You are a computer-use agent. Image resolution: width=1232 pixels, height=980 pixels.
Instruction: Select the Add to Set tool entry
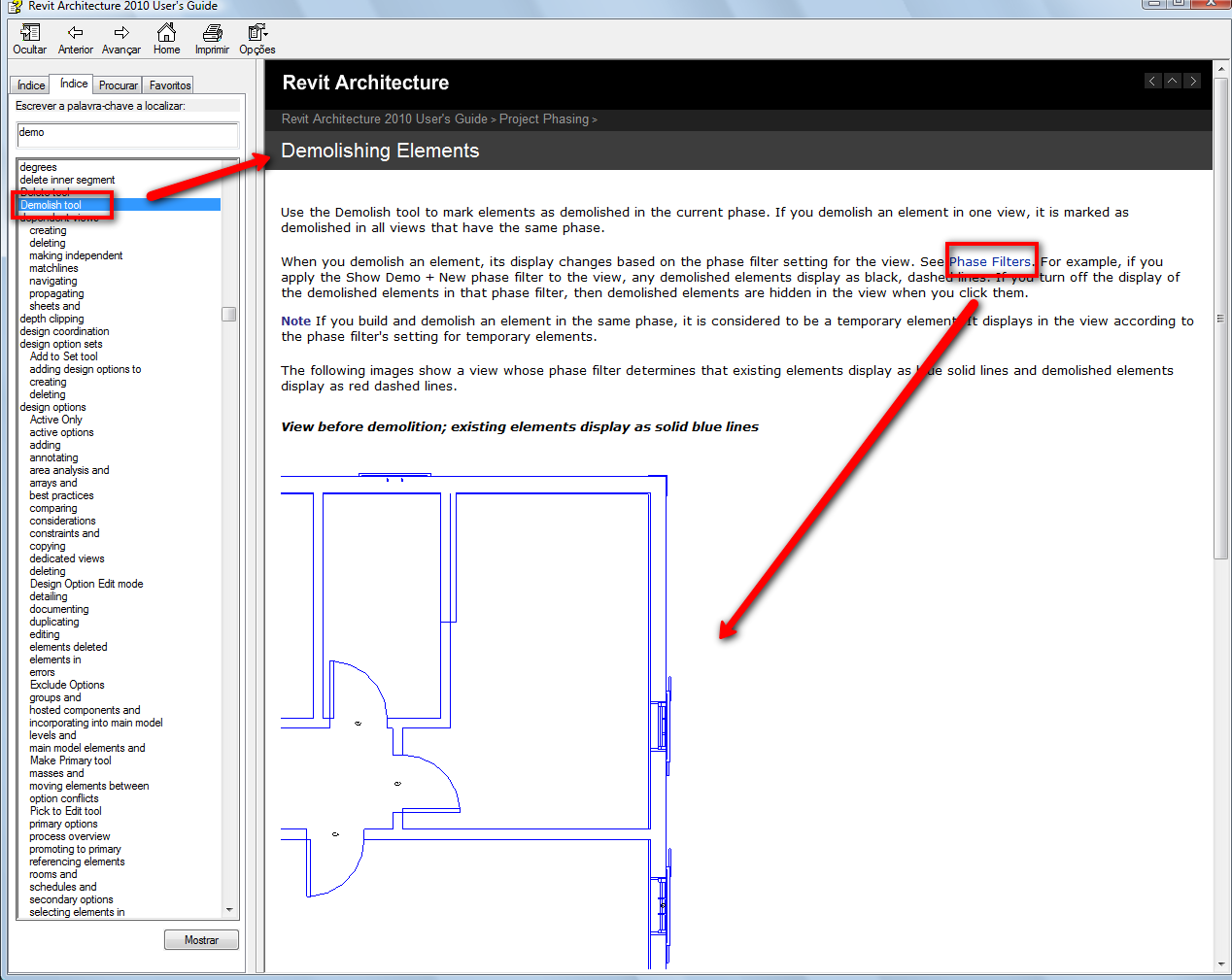pos(63,356)
